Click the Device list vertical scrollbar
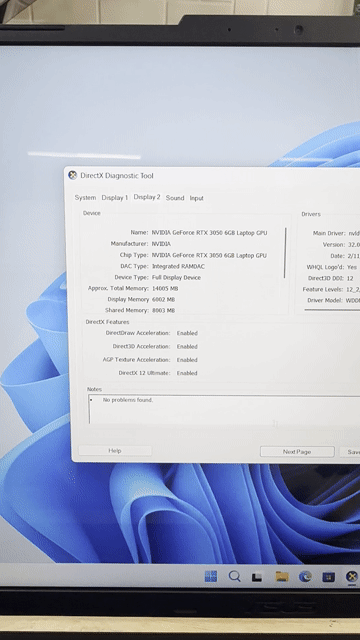This screenshot has width=360, height=640. pos(285,253)
